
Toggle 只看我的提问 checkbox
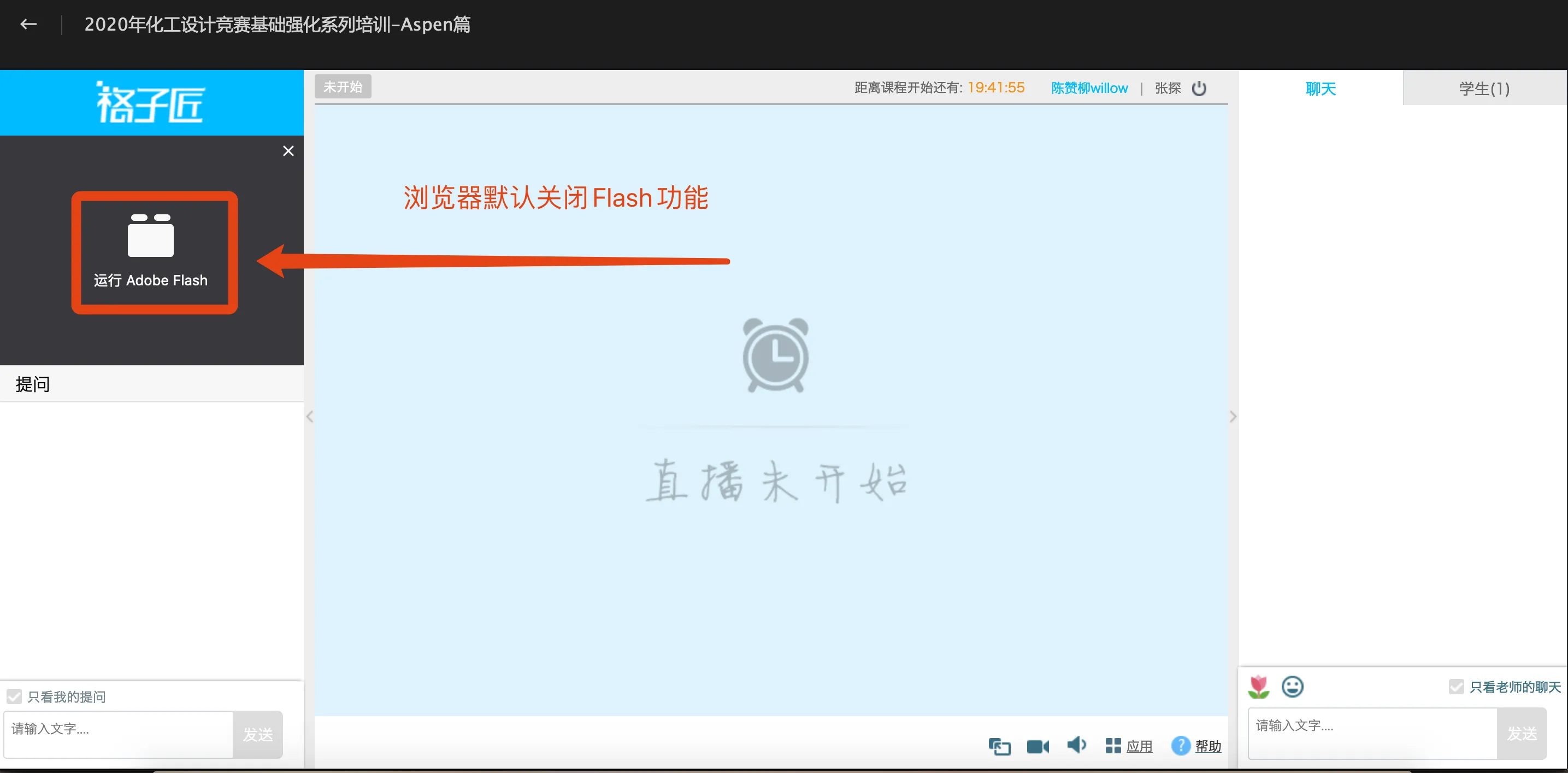click(14, 696)
